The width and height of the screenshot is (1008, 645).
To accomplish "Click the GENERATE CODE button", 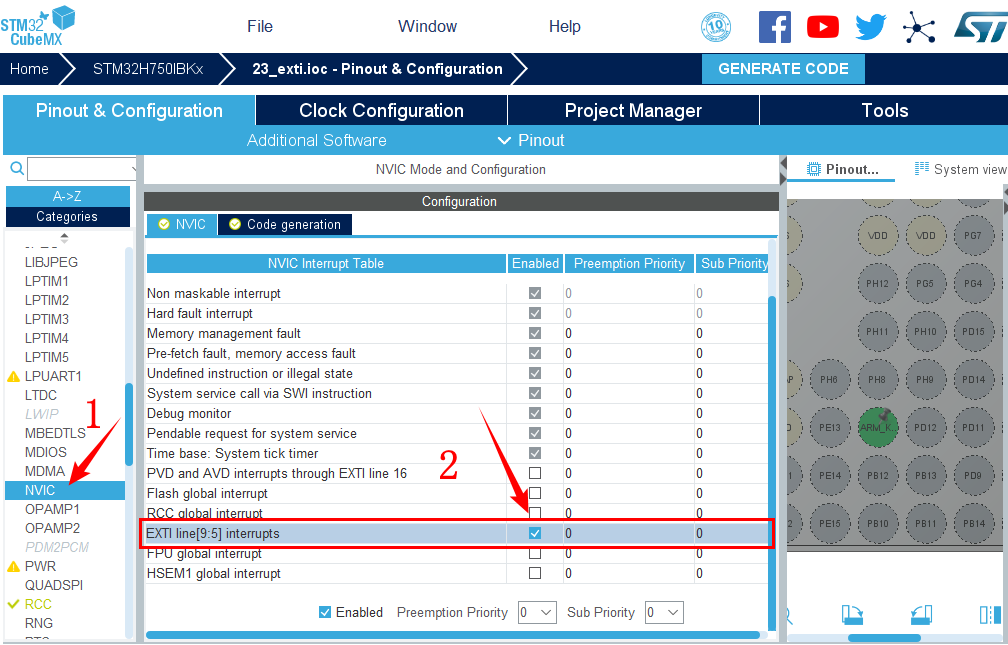I will point(783,69).
